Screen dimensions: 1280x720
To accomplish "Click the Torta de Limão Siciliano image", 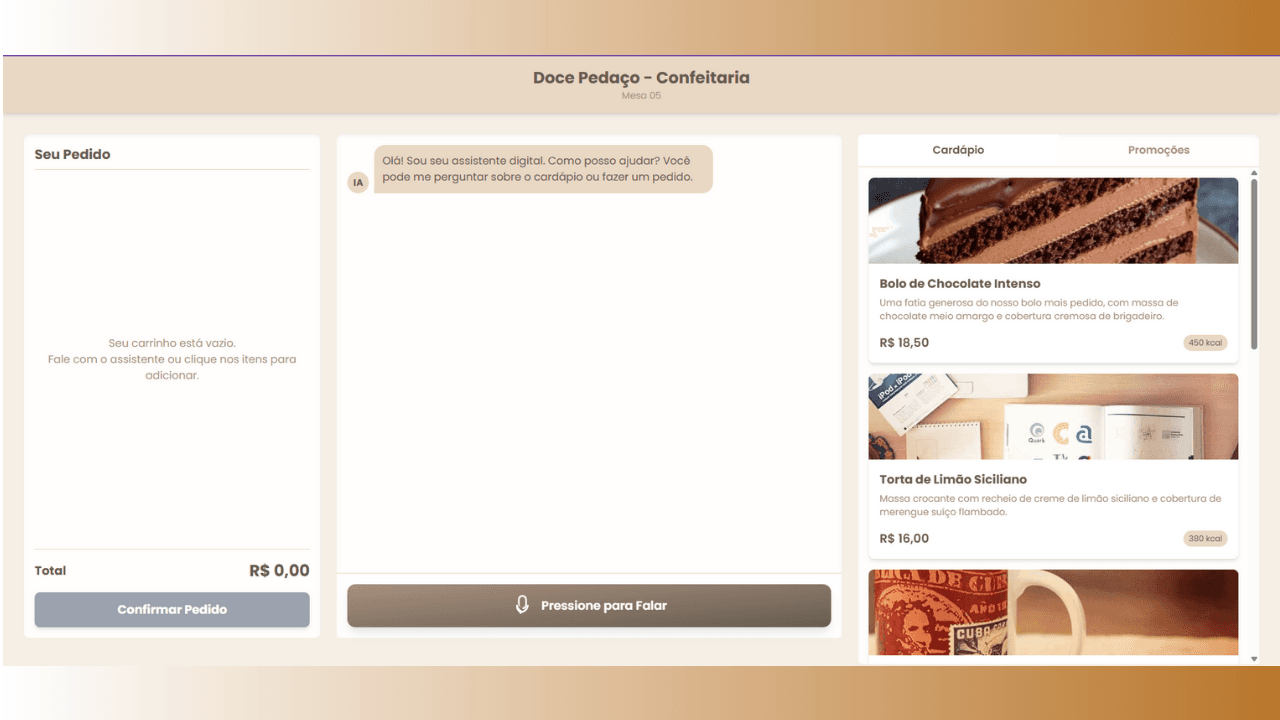I will pos(1053,417).
